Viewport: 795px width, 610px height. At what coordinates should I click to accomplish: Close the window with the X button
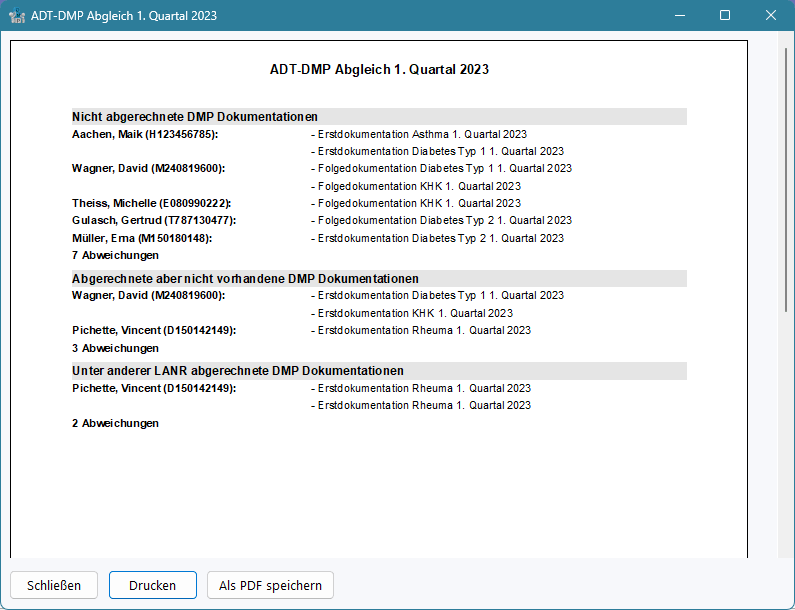tap(771, 16)
